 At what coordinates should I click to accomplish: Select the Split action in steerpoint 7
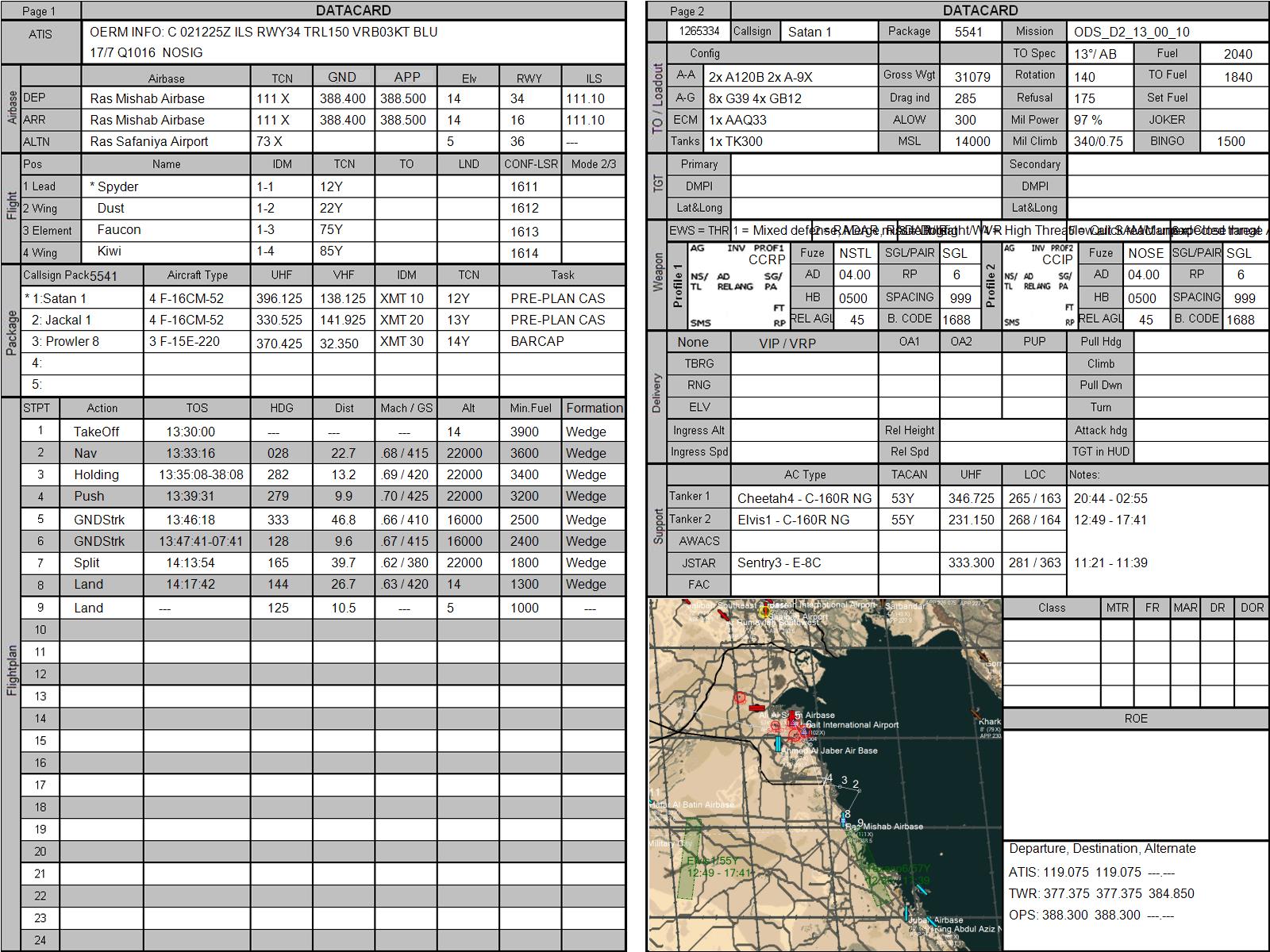[x=87, y=562]
